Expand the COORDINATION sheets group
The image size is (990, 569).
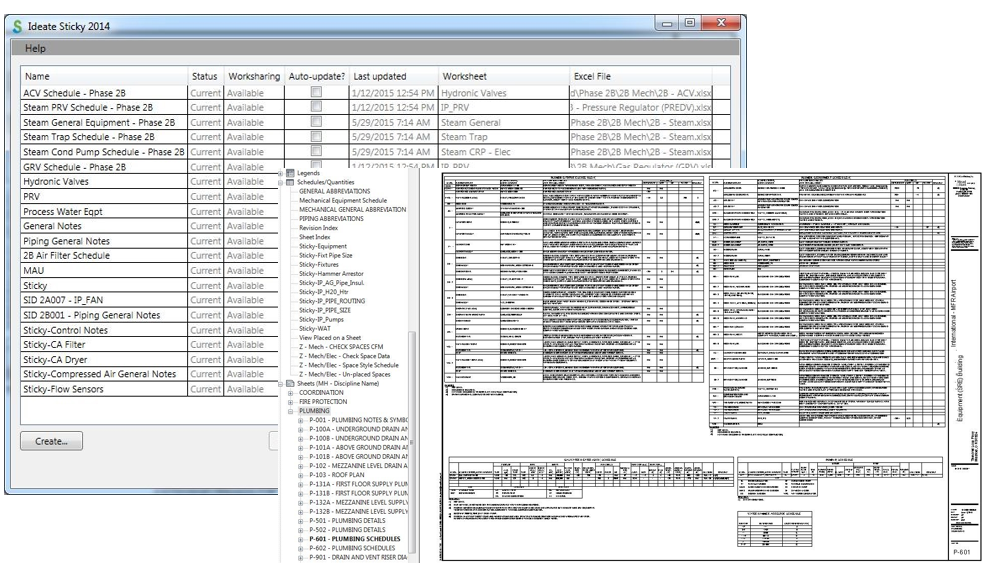tap(290, 393)
